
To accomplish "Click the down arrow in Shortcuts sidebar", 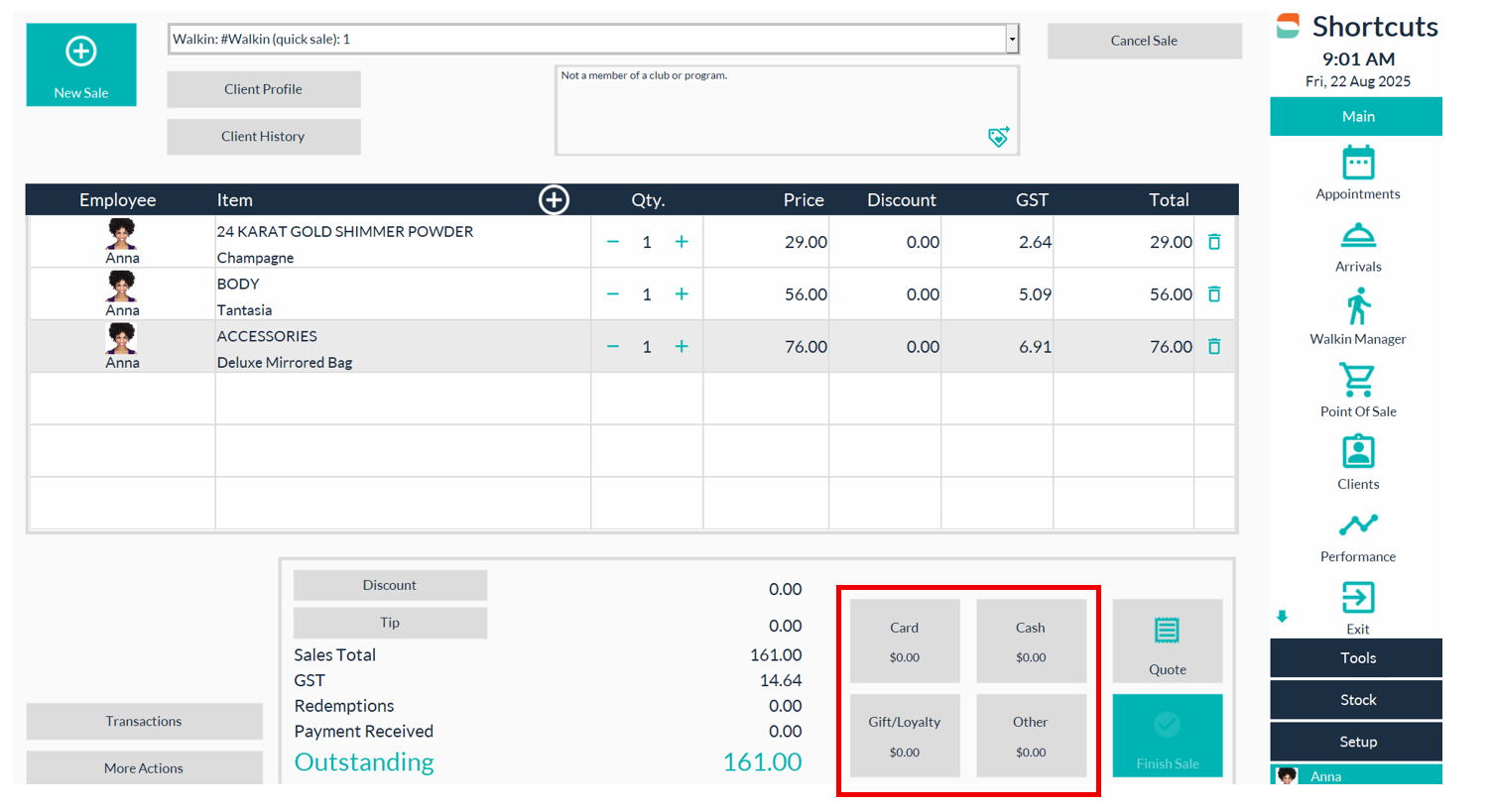I will click(1282, 617).
